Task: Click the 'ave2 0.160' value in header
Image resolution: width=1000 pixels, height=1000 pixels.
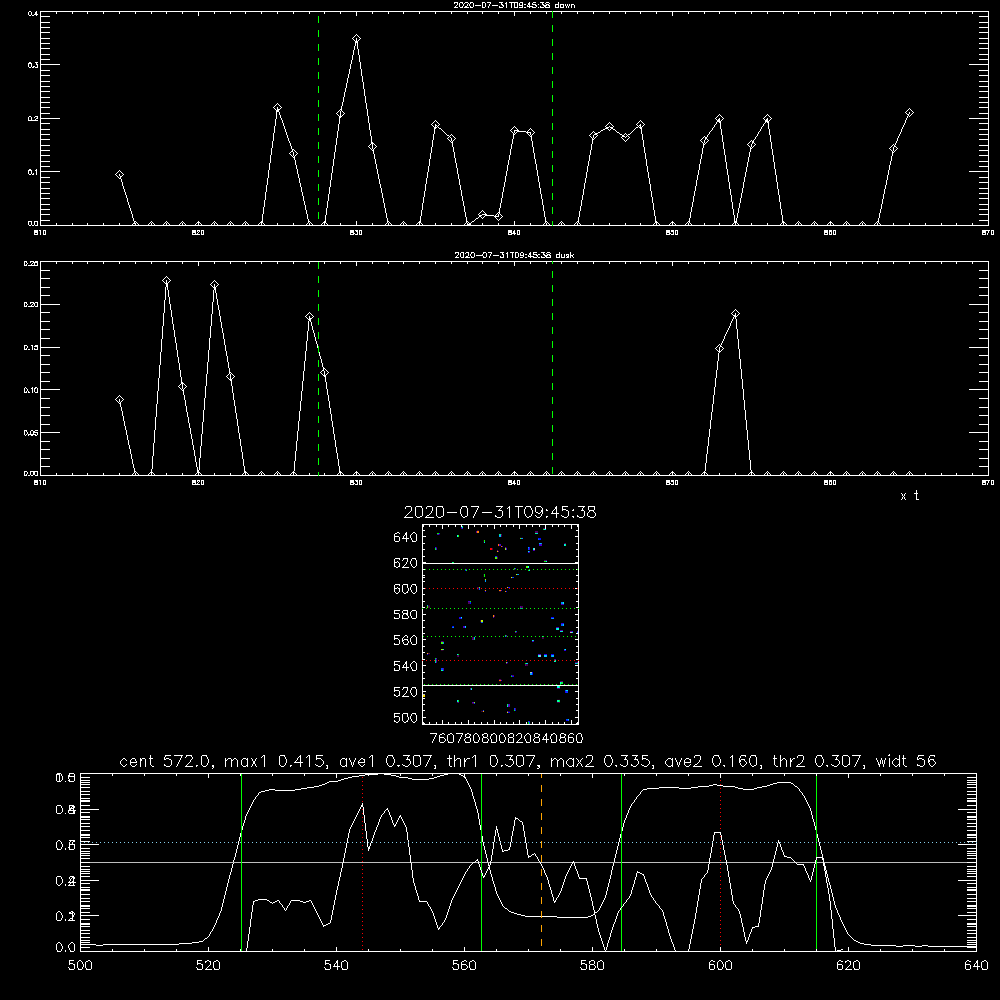Action: [x=712, y=761]
